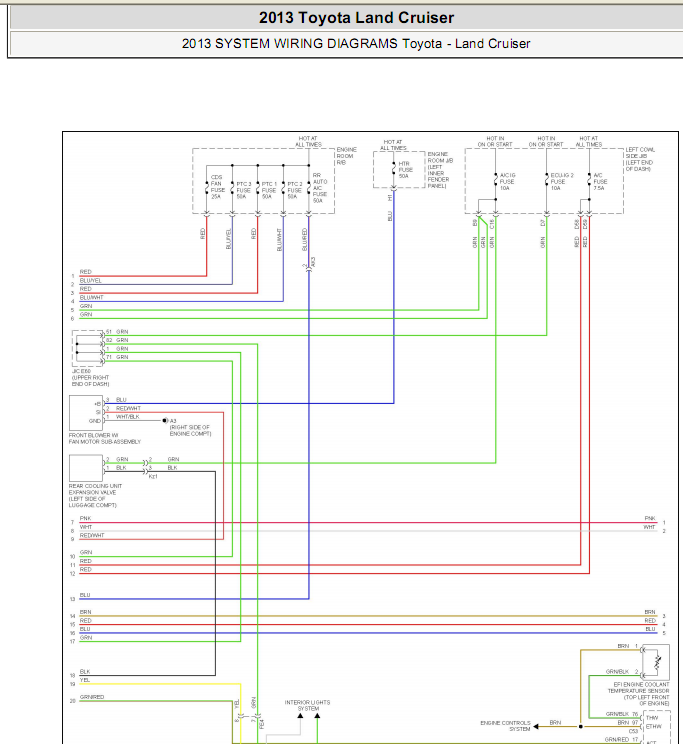Click 'EFI ENGINE COOLANT TEMPERATURE SENSOR' label
This screenshot has width=683, height=744.
(638, 694)
